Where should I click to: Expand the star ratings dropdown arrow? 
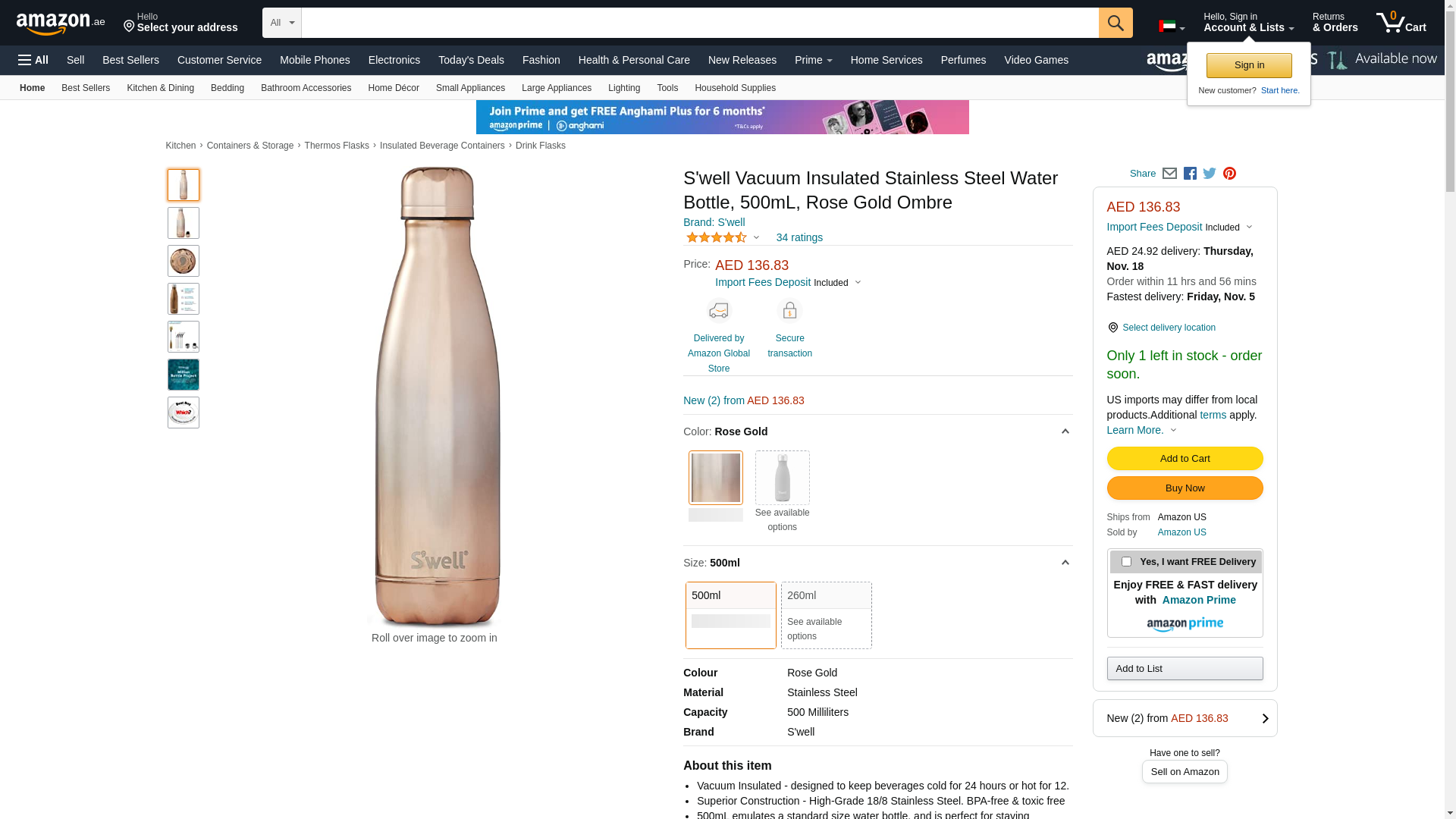pyautogui.click(x=756, y=238)
